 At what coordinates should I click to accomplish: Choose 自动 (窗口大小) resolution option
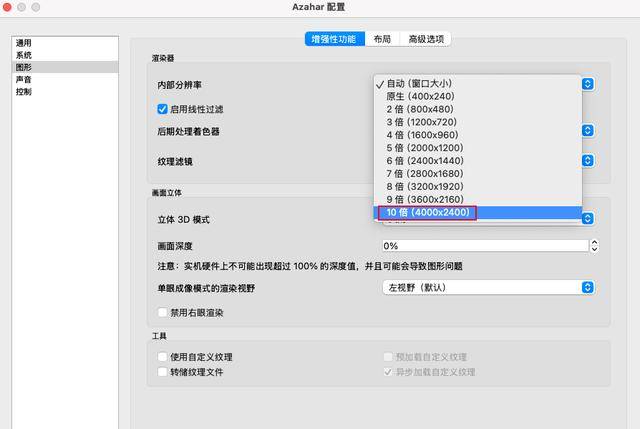click(478, 84)
